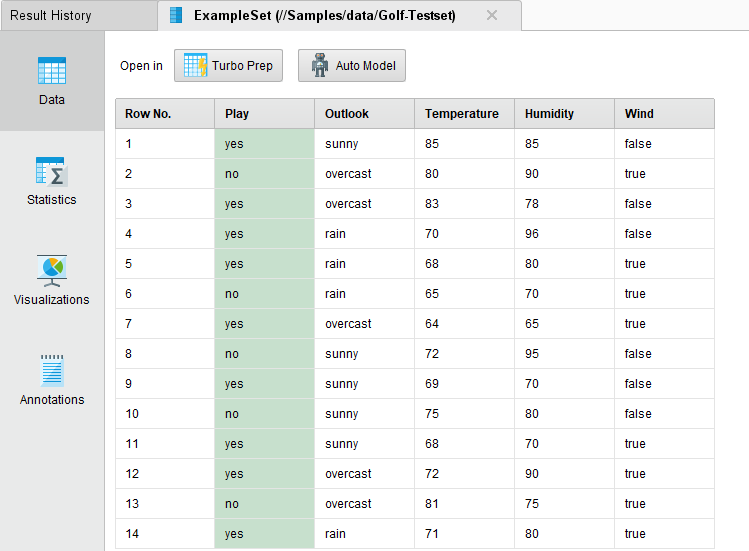
Task: Open the Data view icon
Action: (52, 71)
